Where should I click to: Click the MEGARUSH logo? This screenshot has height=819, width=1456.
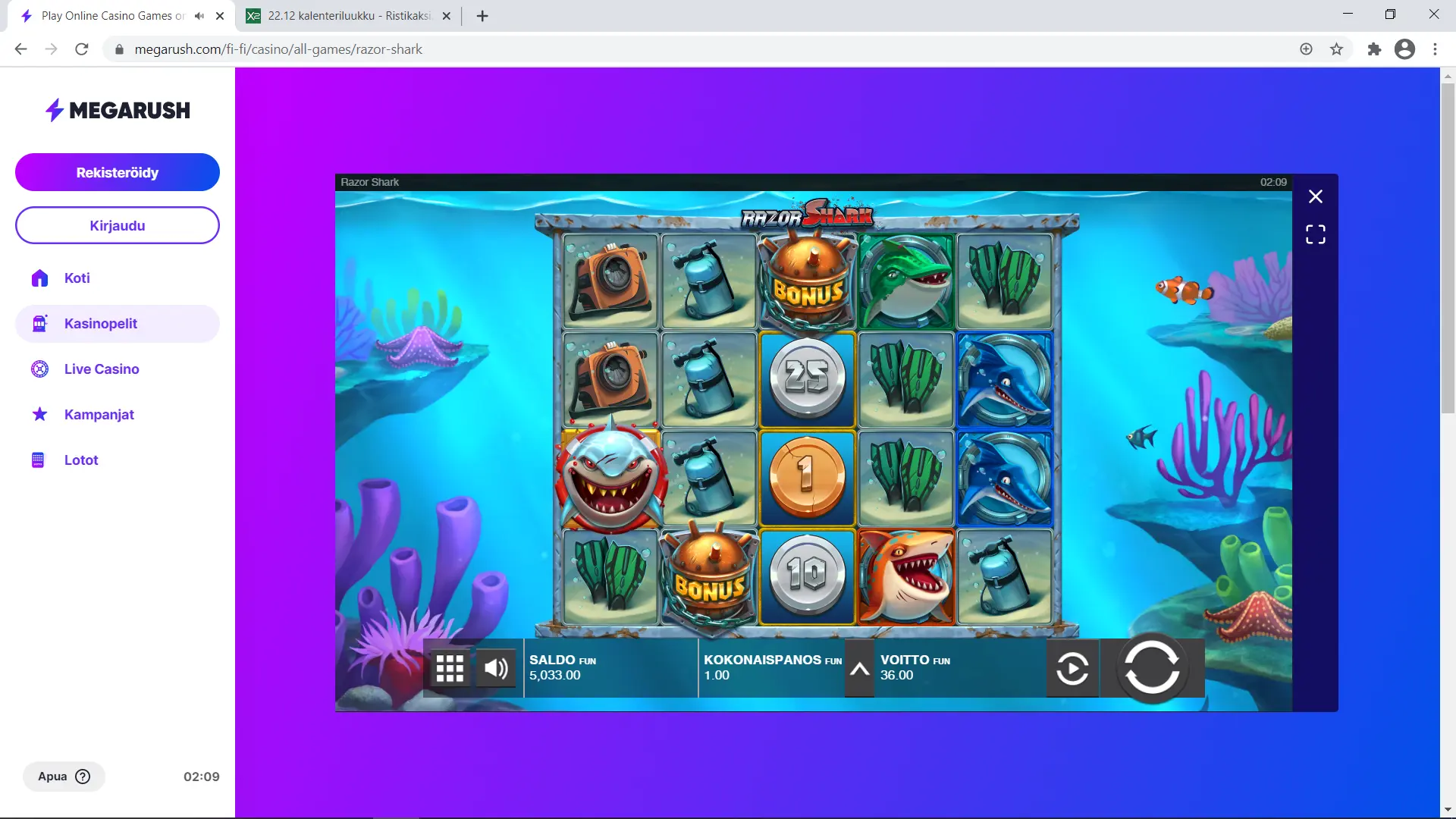pyautogui.click(x=118, y=110)
